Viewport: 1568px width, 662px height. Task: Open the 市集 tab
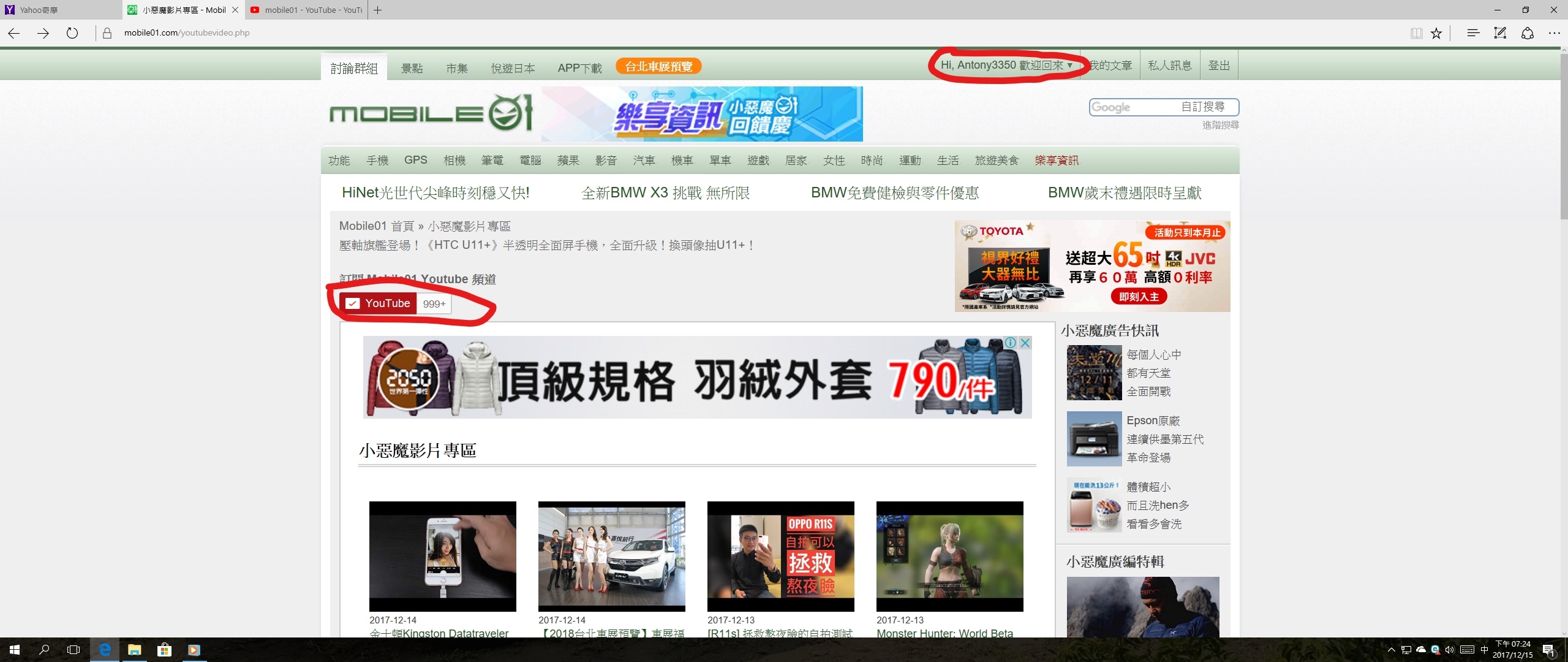[457, 68]
